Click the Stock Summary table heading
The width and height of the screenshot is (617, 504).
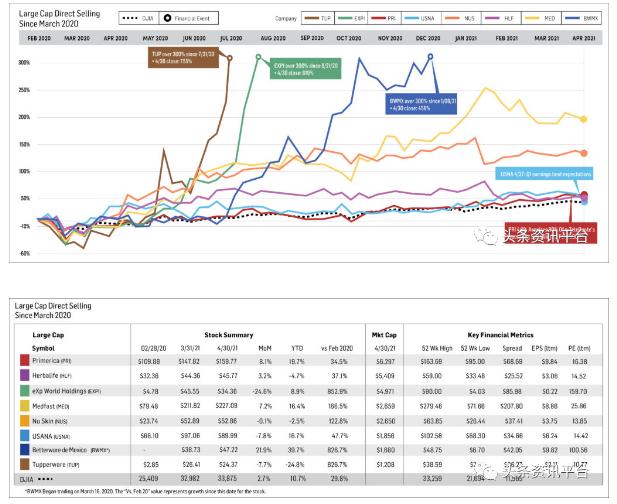229,335
